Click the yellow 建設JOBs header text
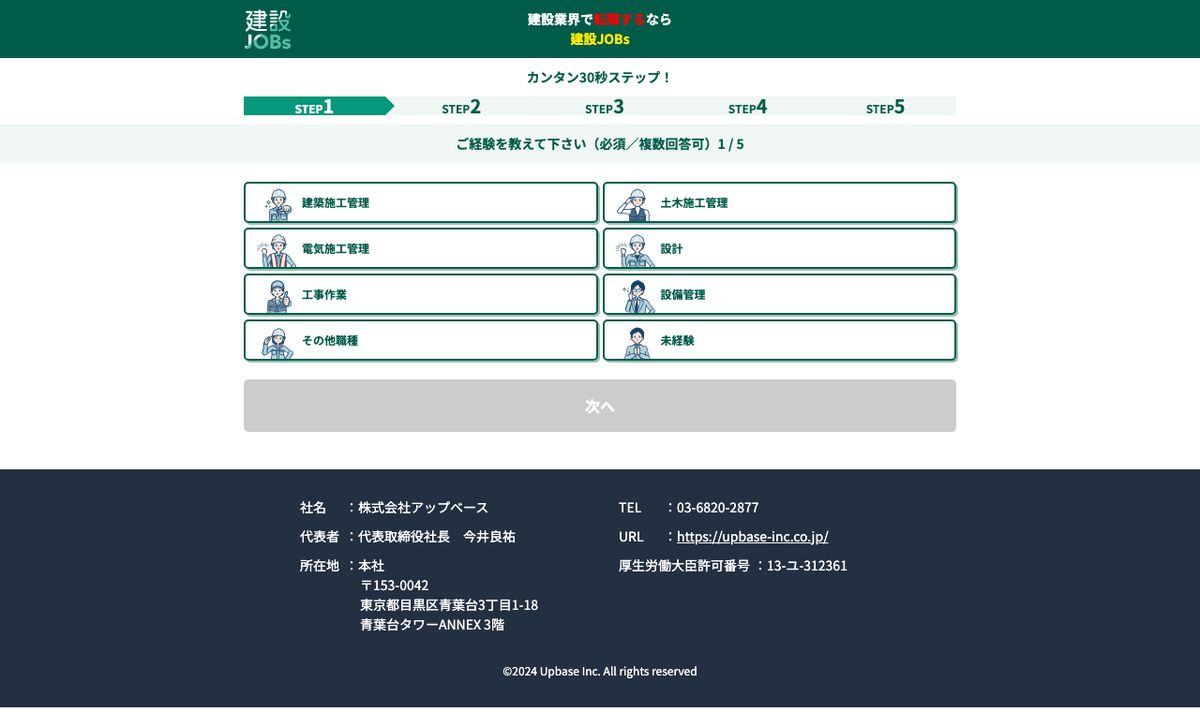Image resolution: width=1200 pixels, height=712 pixels. 600,40
